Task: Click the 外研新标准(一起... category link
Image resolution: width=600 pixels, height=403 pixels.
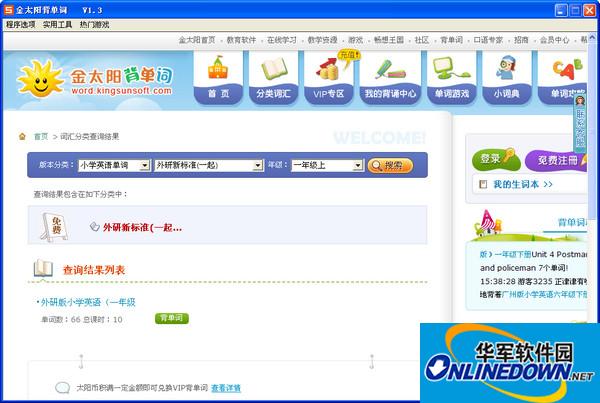Action: [x=142, y=227]
